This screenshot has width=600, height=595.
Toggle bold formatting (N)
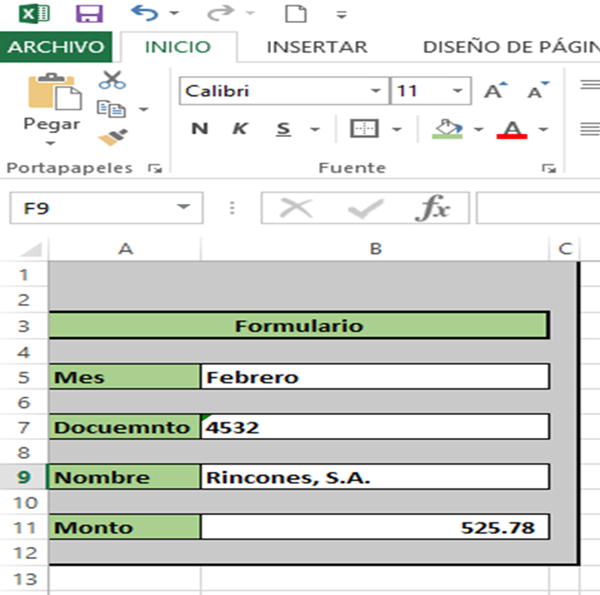pyautogui.click(x=200, y=129)
